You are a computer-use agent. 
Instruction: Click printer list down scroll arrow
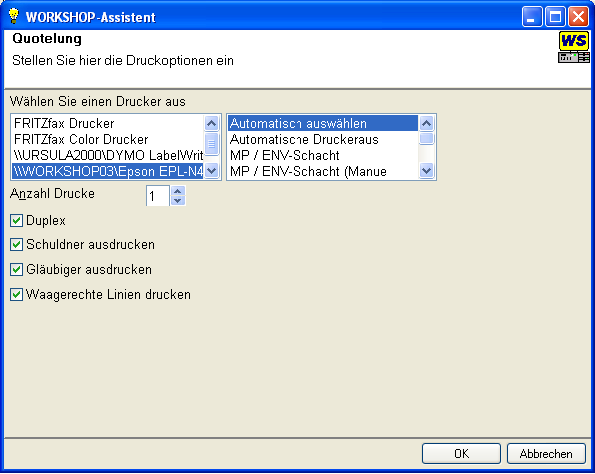(211, 170)
